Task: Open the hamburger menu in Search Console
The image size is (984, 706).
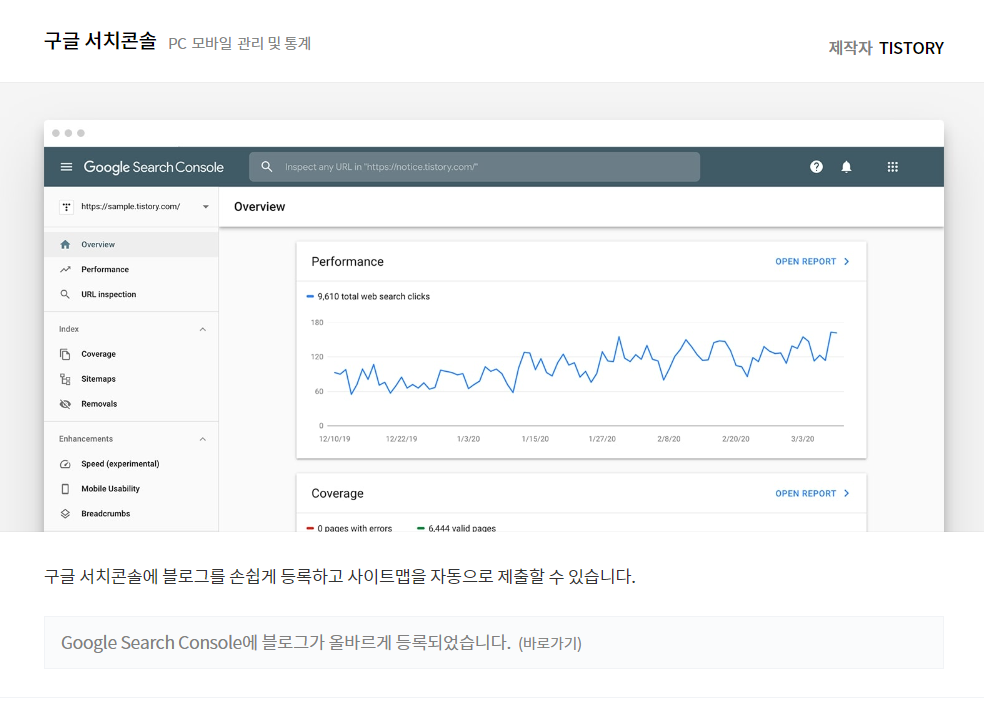Action: 66,167
